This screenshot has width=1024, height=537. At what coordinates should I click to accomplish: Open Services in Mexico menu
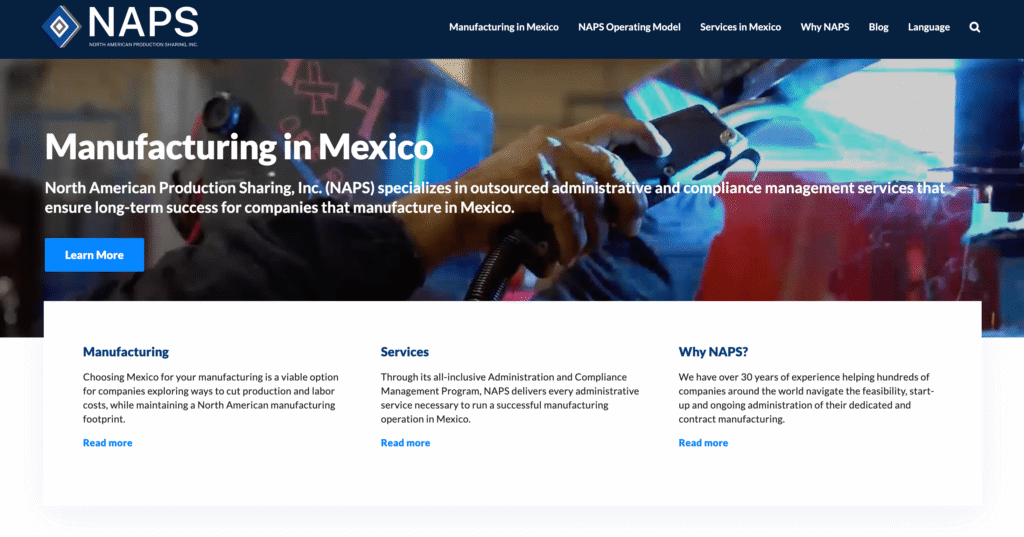pyautogui.click(x=740, y=27)
